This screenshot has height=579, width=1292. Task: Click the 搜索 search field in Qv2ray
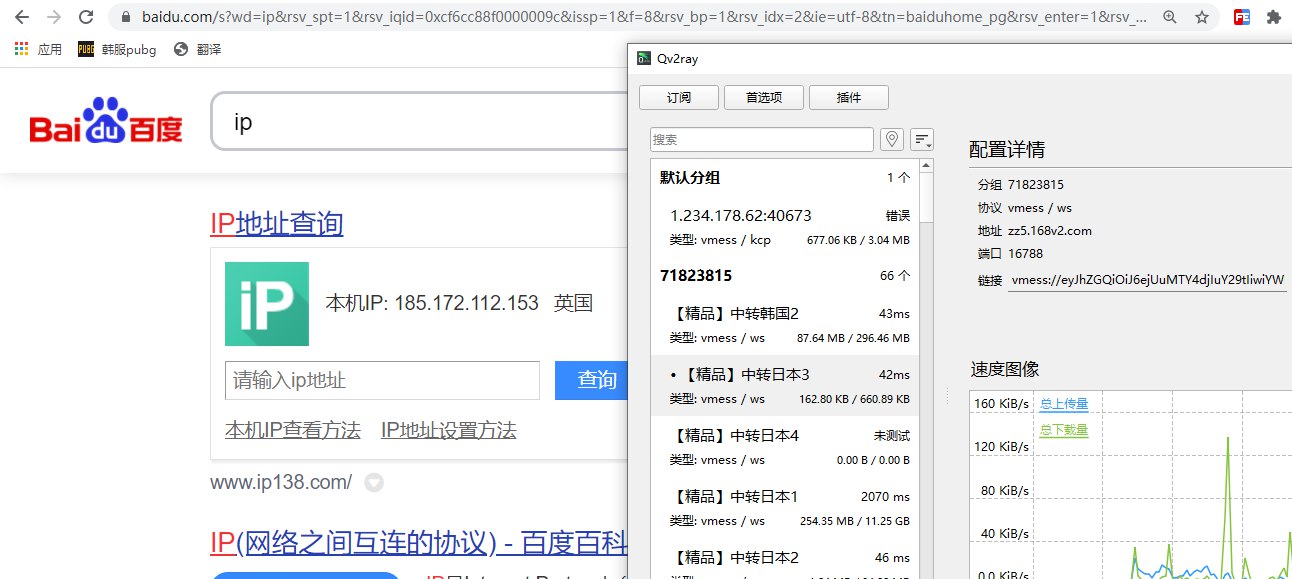762,140
